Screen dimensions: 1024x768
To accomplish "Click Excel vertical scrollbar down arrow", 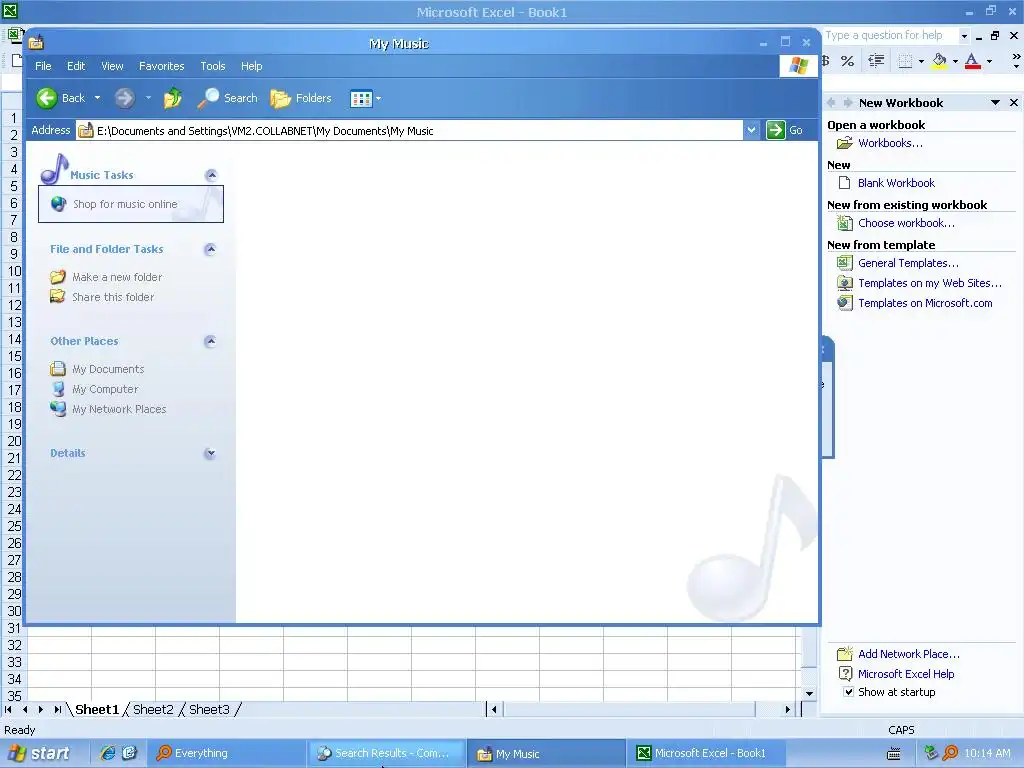I will [809, 694].
